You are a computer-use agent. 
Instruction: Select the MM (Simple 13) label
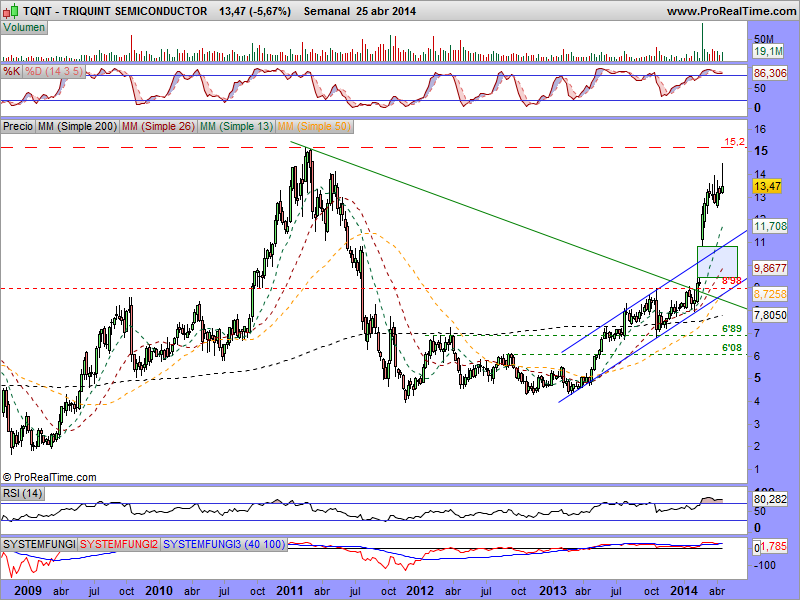coord(236,126)
